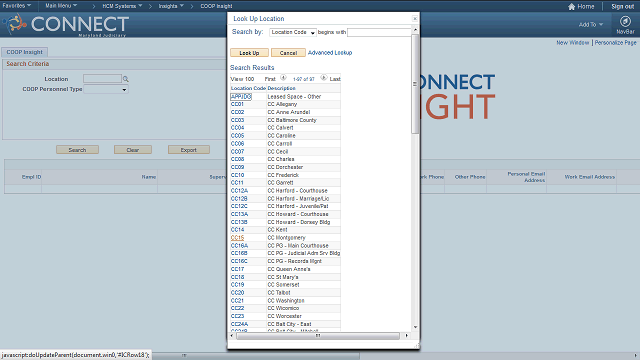640x360 pixels.
Task: Click 'CC Queen Anne's' description text
Action: (289, 269)
